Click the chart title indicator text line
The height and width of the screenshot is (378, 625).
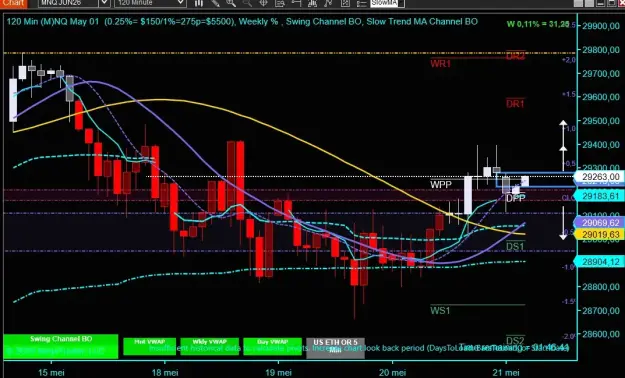242,22
